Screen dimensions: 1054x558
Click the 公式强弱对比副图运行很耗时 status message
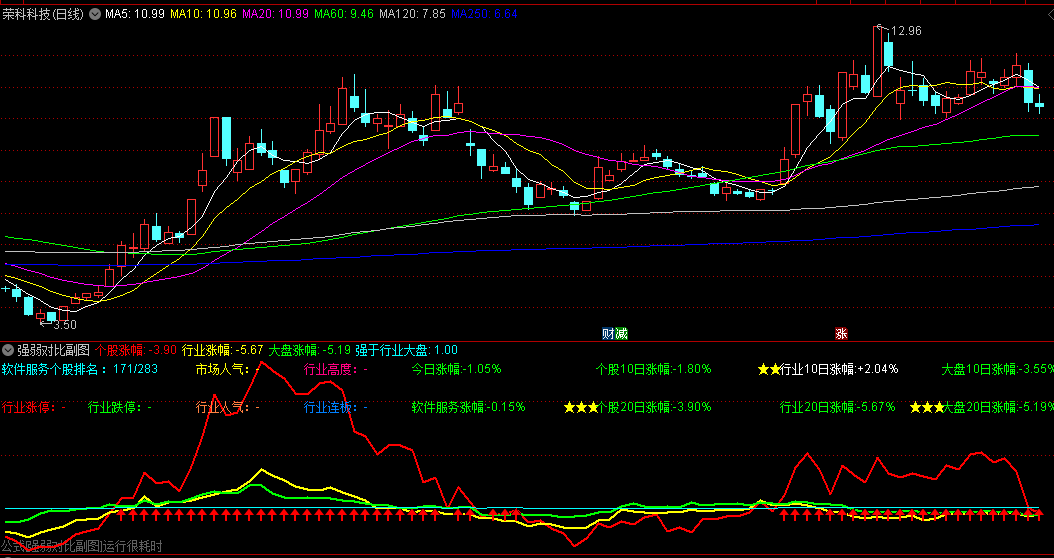[81, 546]
